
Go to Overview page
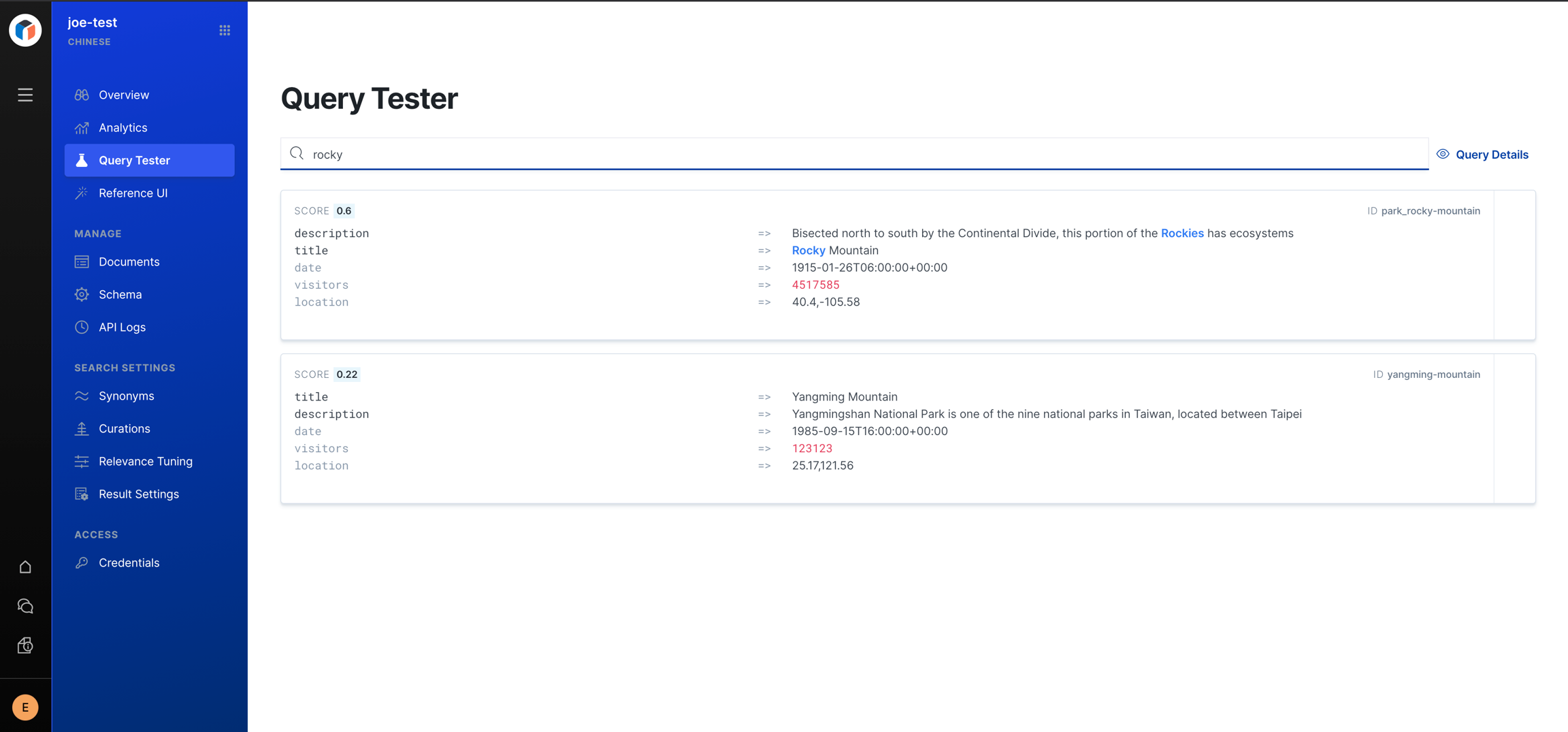[123, 95]
